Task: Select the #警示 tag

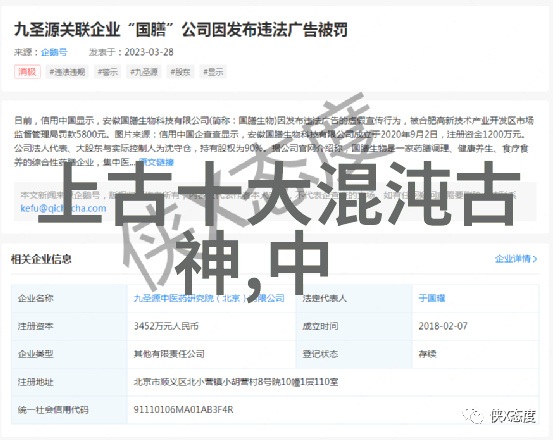Action: (x=108, y=72)
